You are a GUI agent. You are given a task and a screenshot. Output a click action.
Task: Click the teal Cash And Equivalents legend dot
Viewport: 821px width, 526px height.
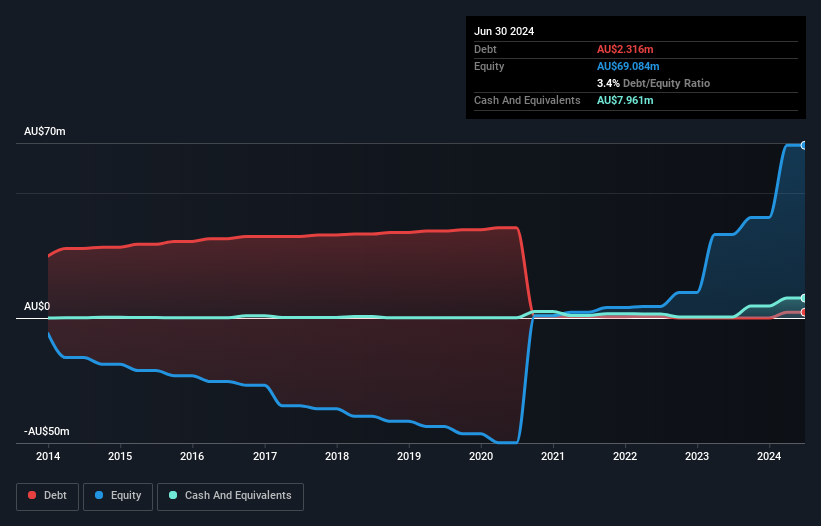(173, 495)
